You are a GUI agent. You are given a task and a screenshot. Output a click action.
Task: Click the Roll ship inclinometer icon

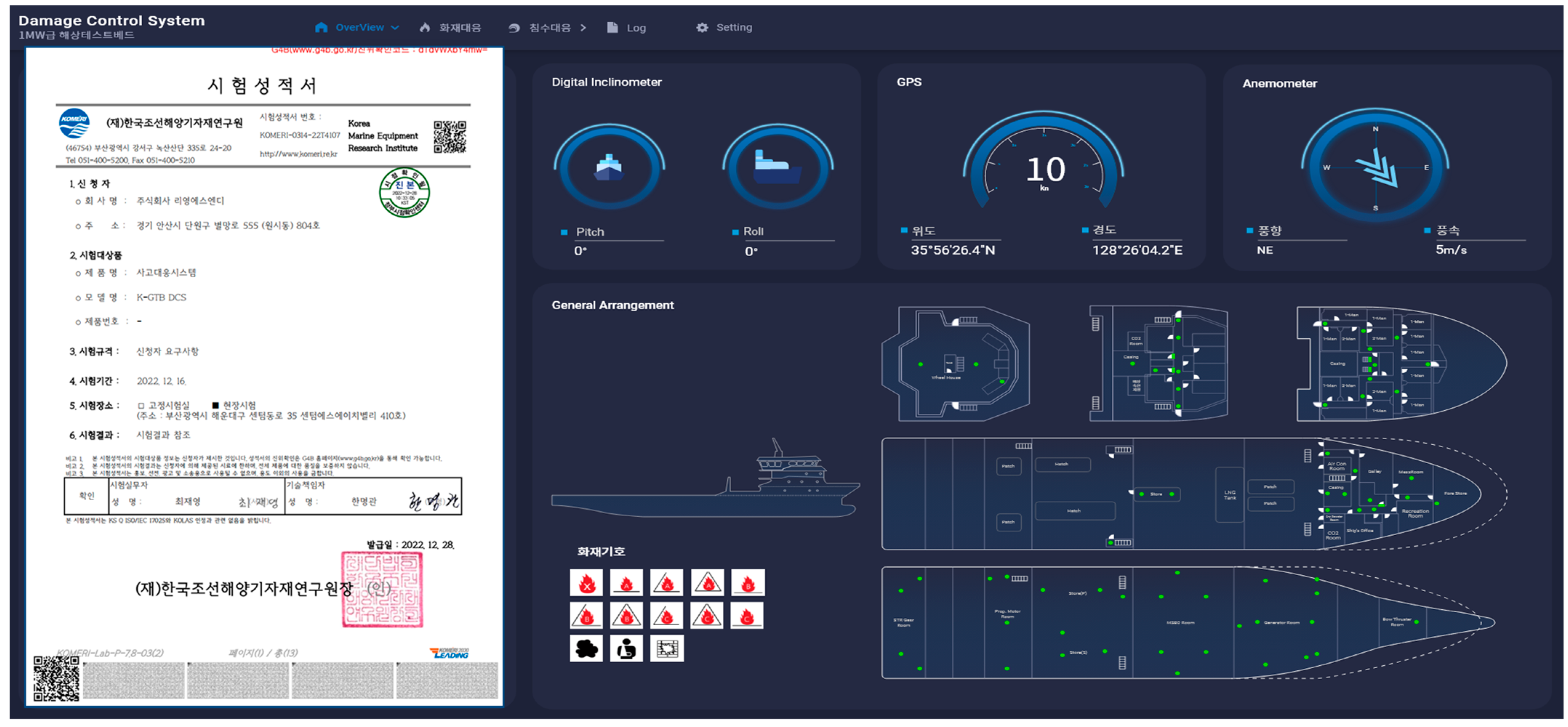tap(777, 167)
